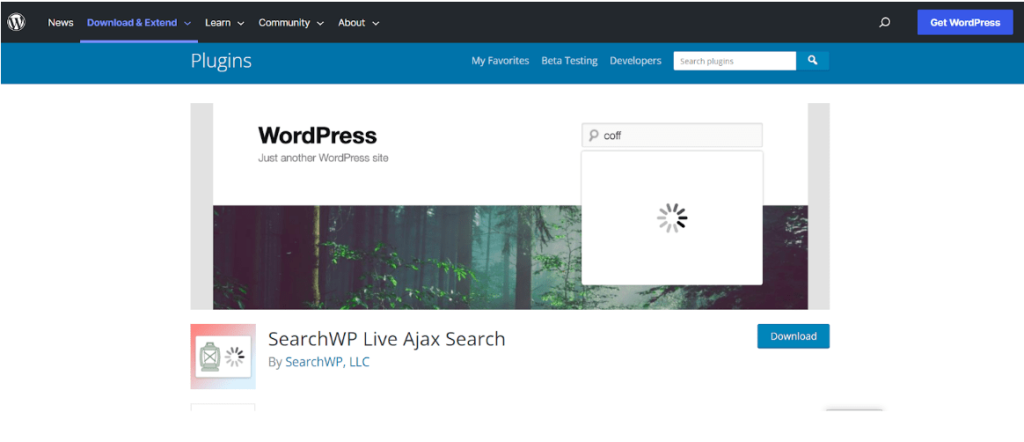Open the Developers link
Screen dimensions: 1024x442
tap(635, 61)
